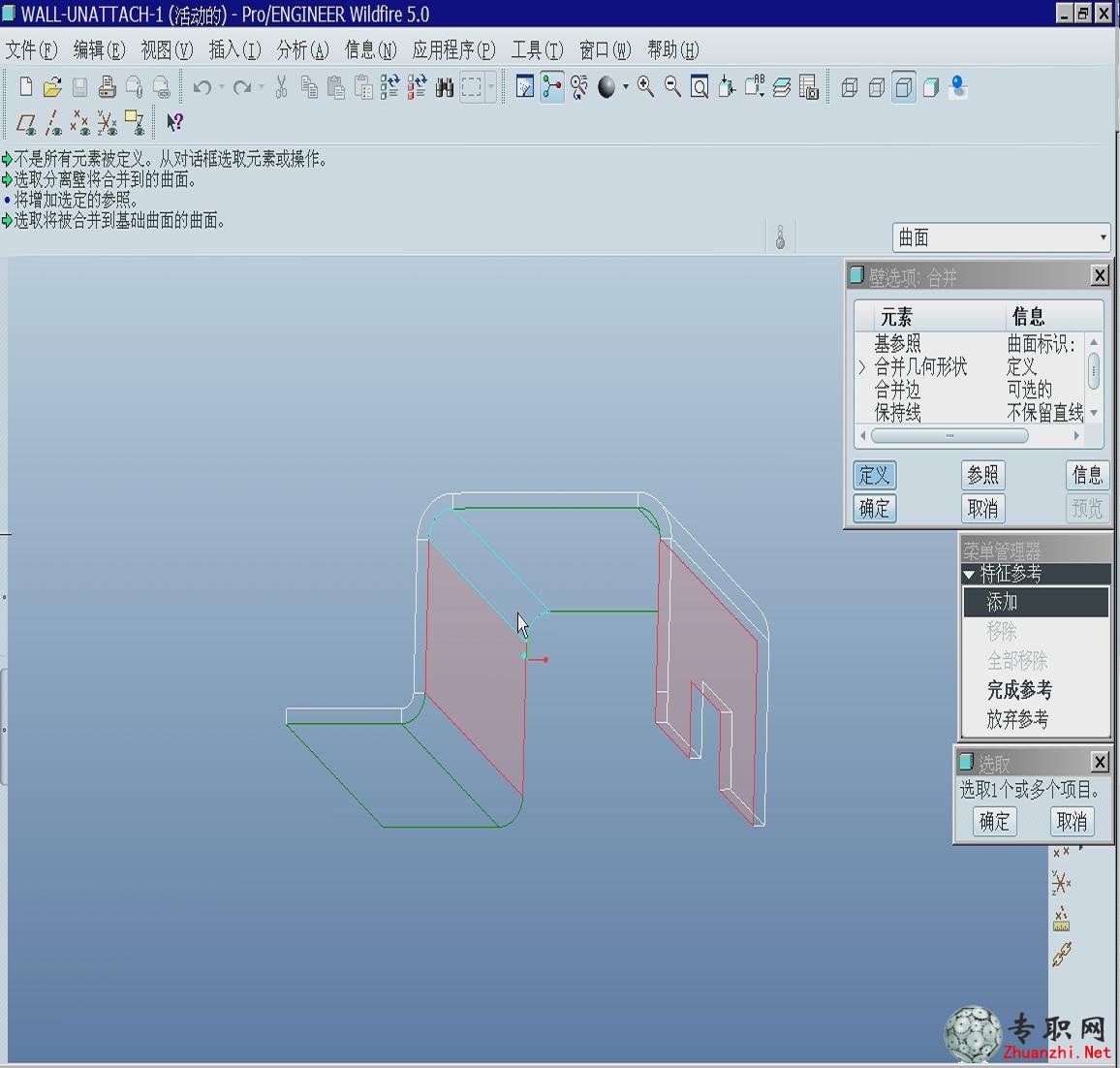Viewport: 1120px width, 1068px height.
Task: Open the 工具(T) menu
Action: (537, 50)
